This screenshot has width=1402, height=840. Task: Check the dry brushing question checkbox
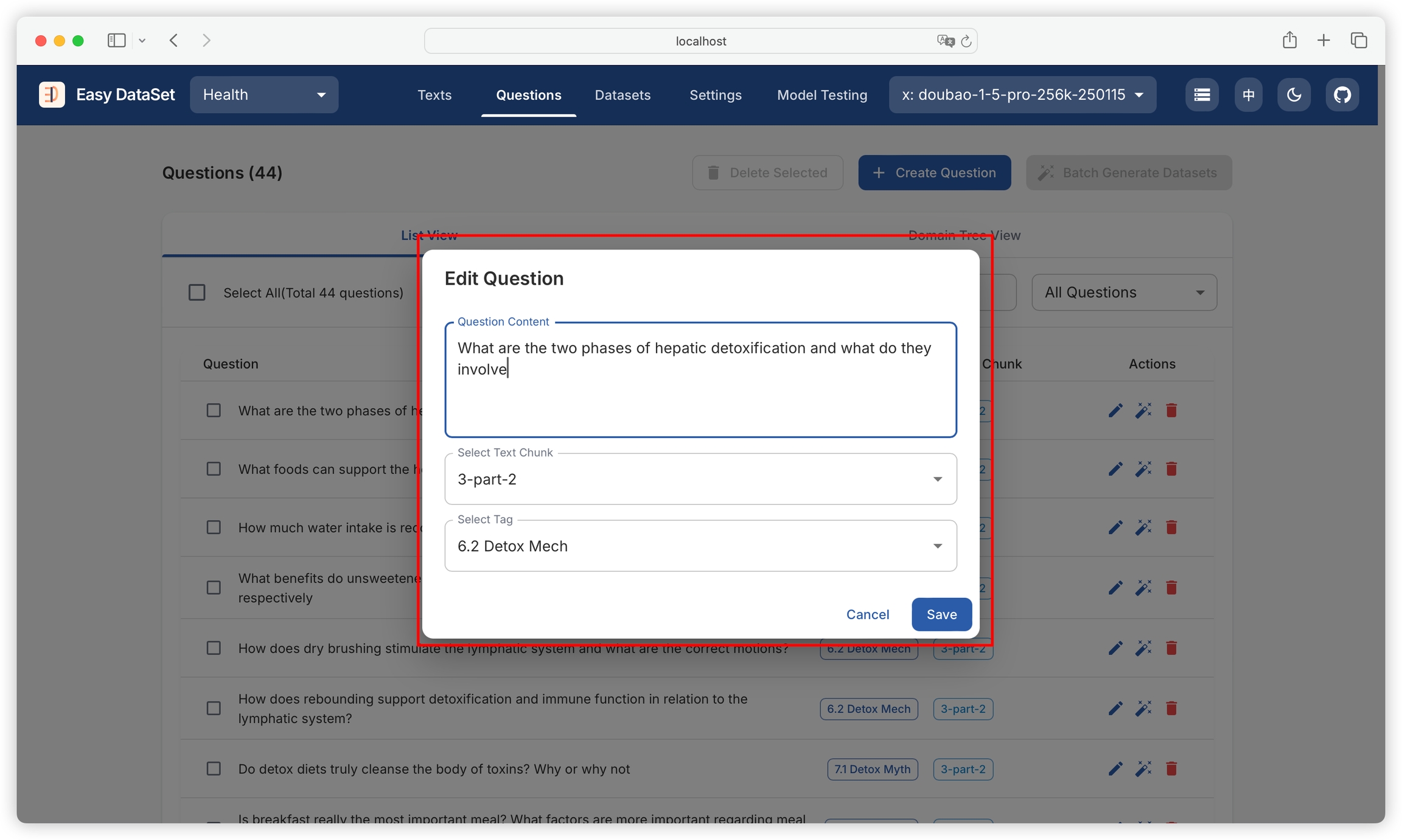pyautogui.click(x=214, y=648)
